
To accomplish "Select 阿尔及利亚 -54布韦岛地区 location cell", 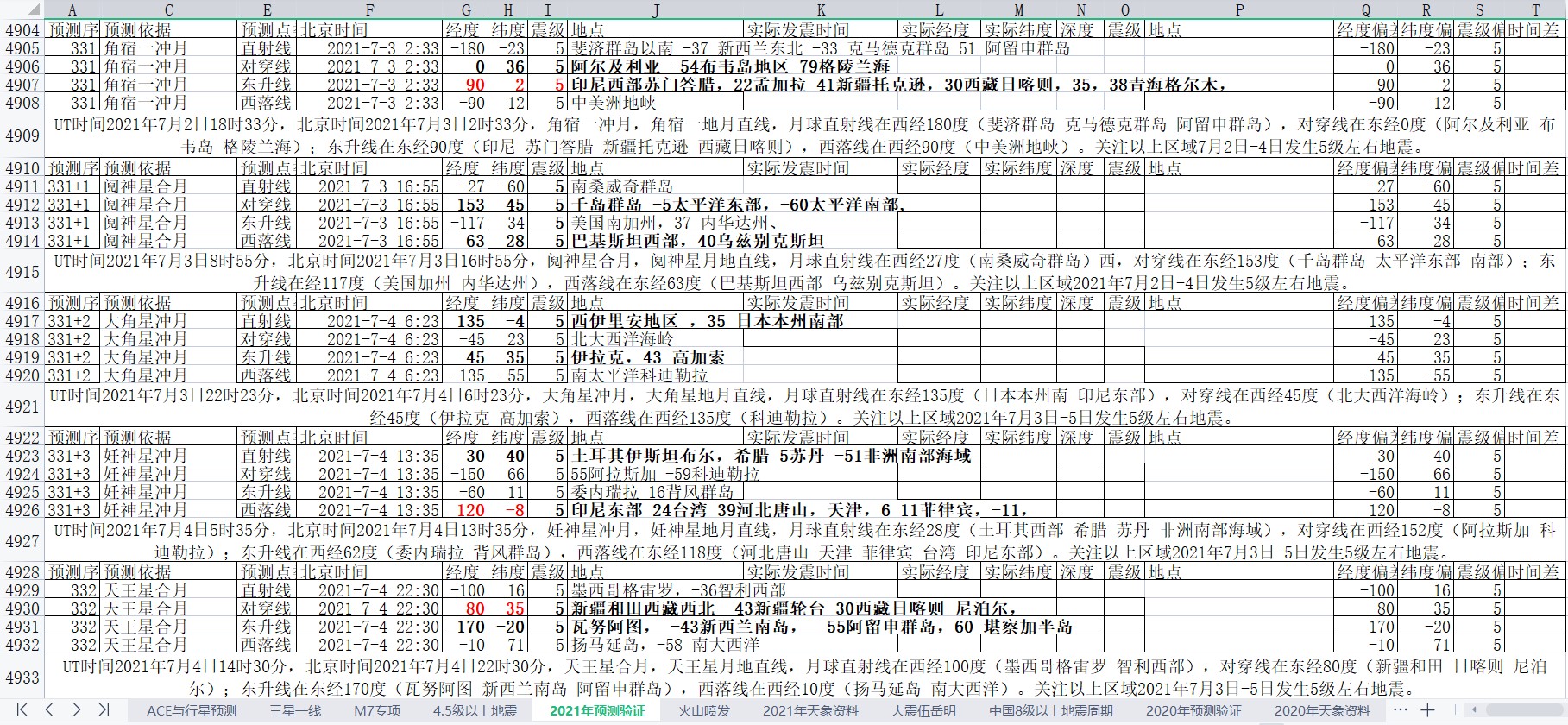I will (655, 66).
